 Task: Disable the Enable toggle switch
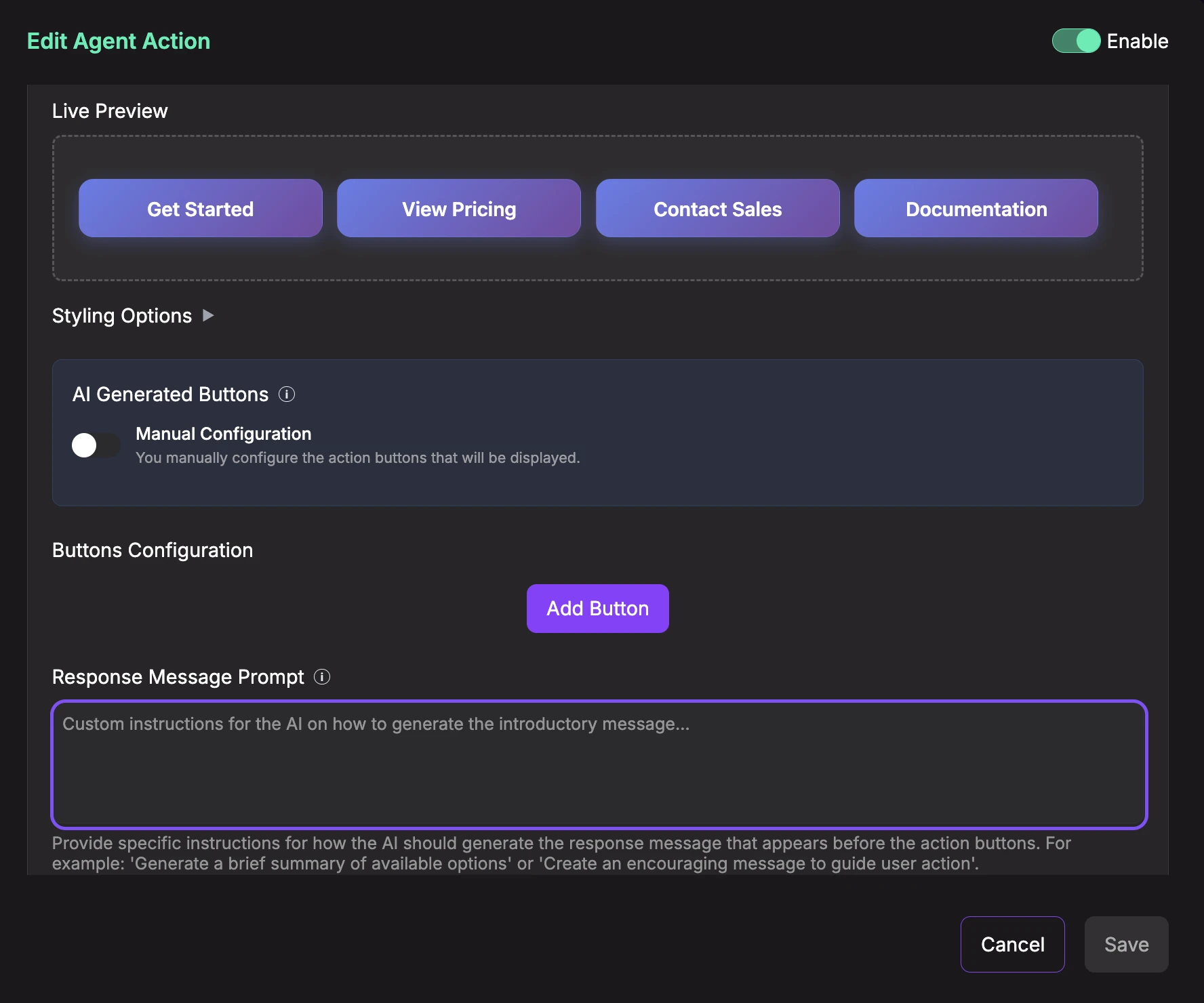click(x=1076, y=41)
